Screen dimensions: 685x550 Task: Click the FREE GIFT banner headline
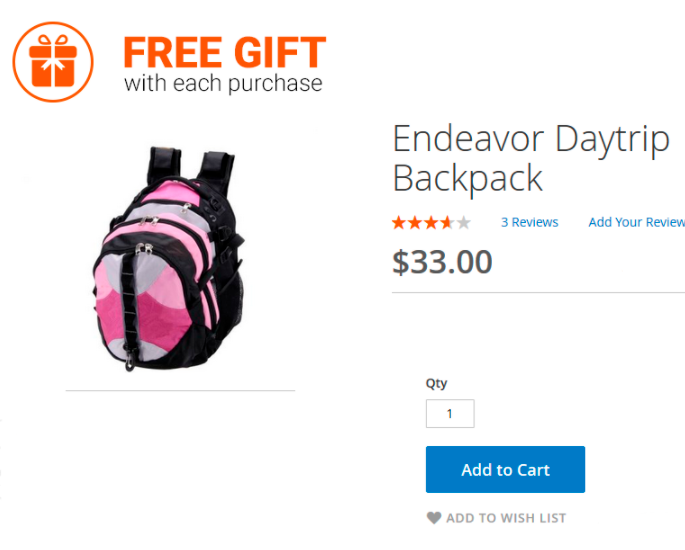[x=225, y=52]
